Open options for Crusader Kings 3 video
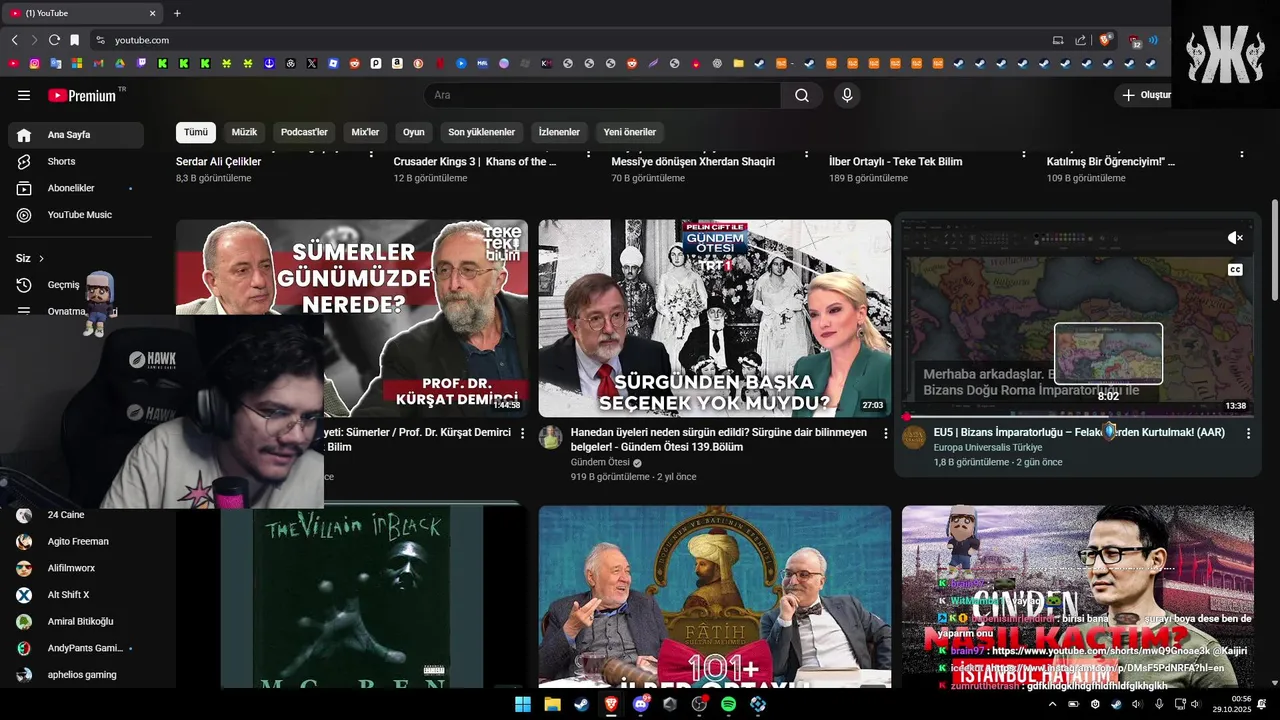The image size is (1280, 720). (x=589, y=155)
